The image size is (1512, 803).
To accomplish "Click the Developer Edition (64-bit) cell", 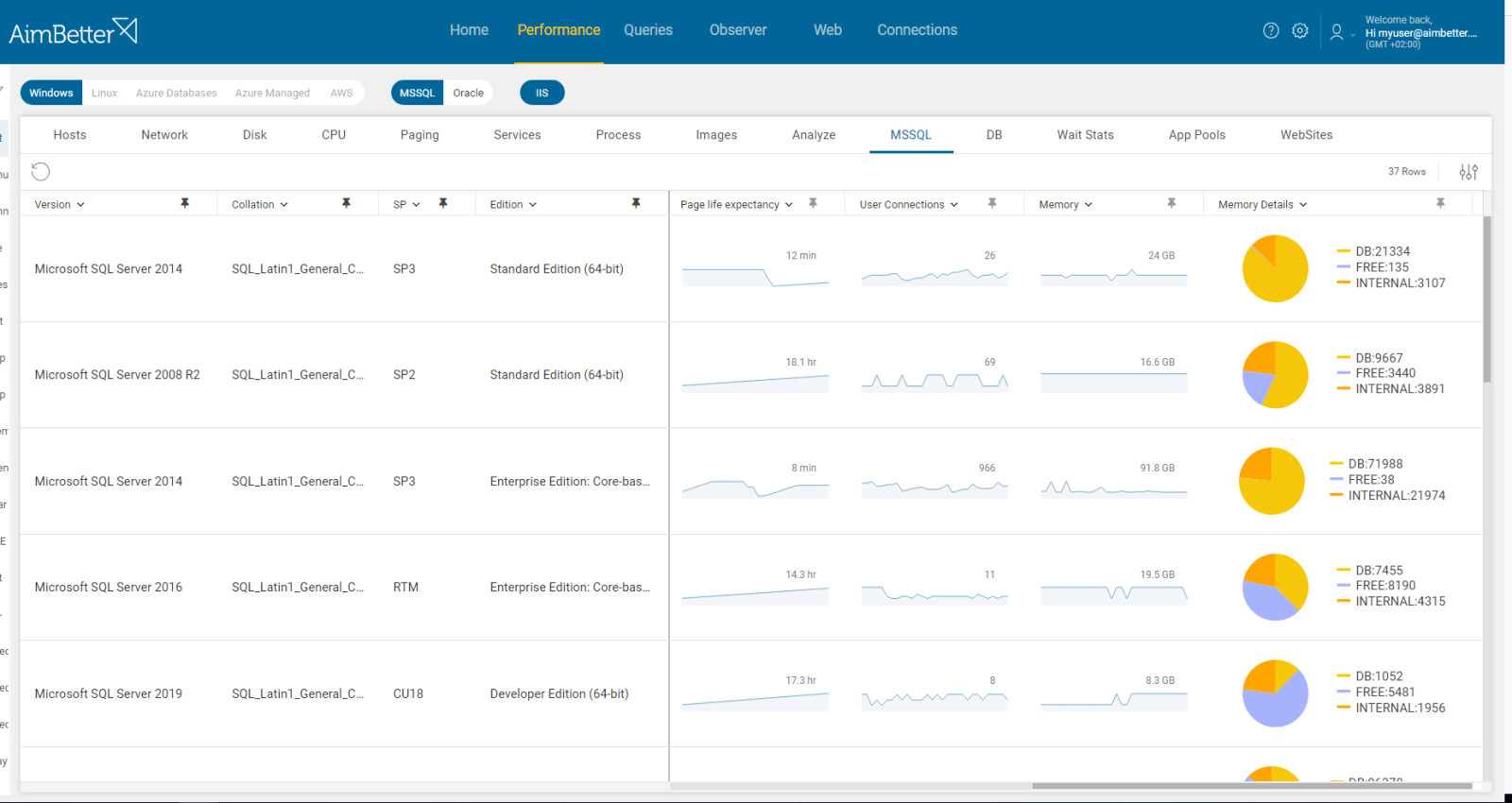I will pyautogui.click(x=558, y=693).
